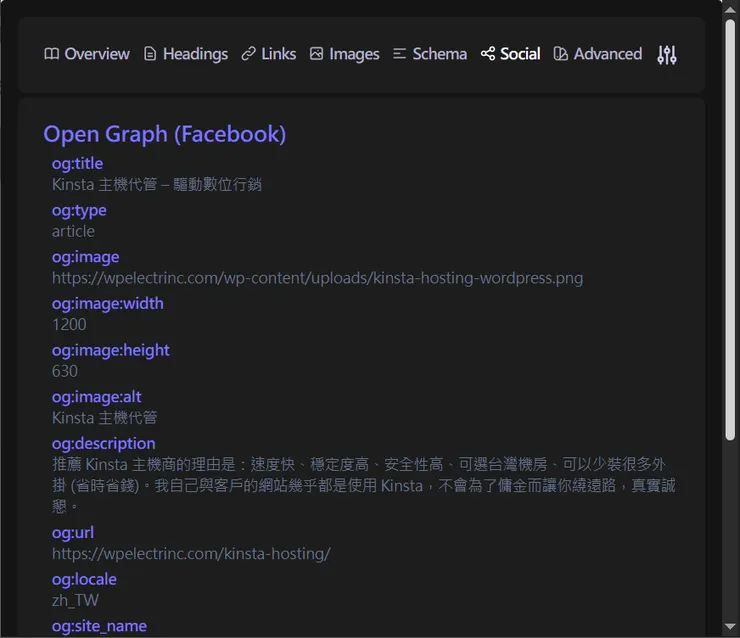Click the og:image:width label

108,304
